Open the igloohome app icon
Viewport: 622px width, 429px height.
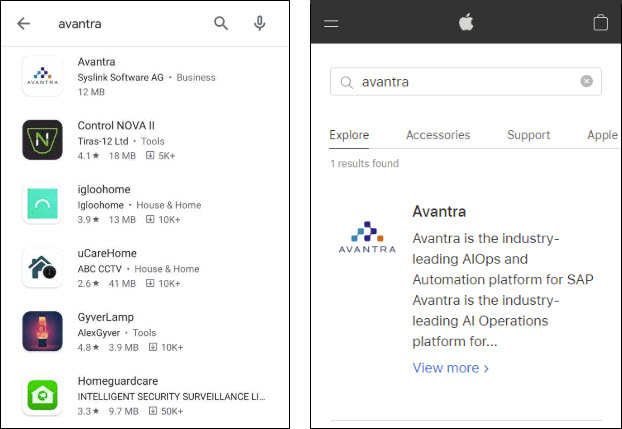pos(42,204)
